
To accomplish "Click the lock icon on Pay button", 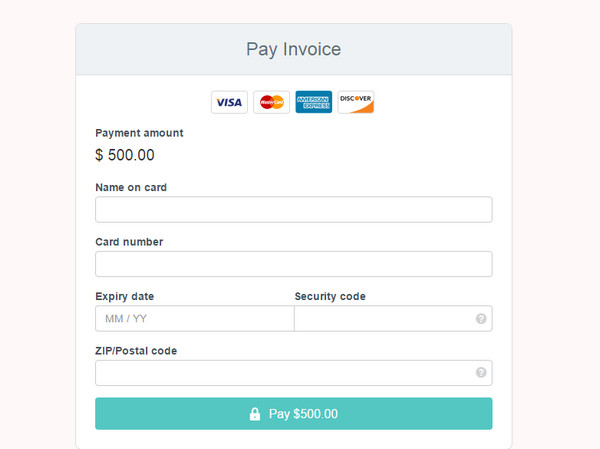I will 255,414.
